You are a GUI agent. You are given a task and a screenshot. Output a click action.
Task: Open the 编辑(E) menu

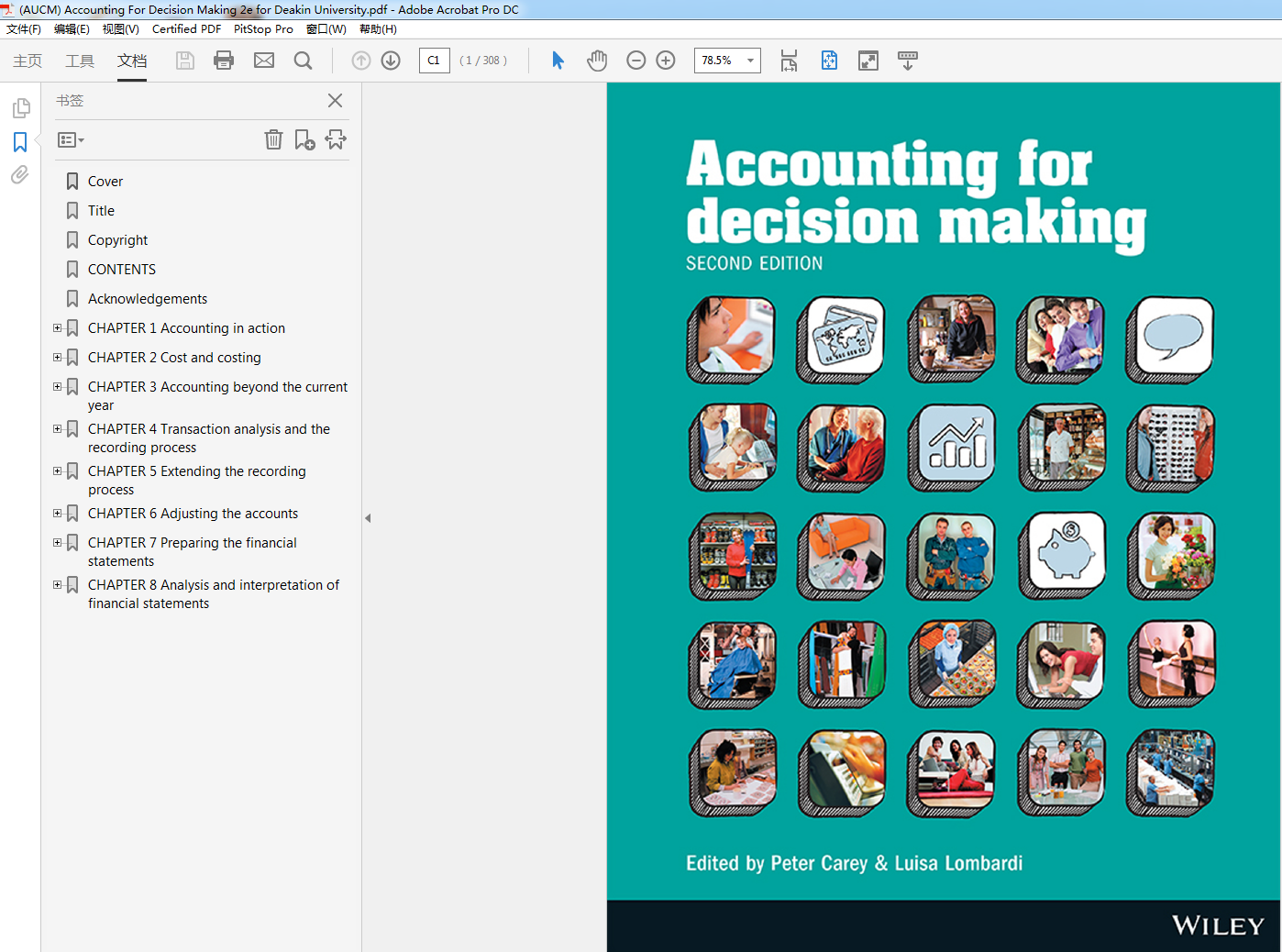coord(72,29)
